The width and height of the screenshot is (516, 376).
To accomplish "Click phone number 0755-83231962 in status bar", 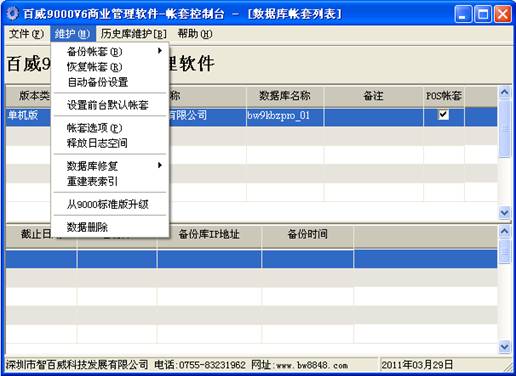I will (212, 365).
